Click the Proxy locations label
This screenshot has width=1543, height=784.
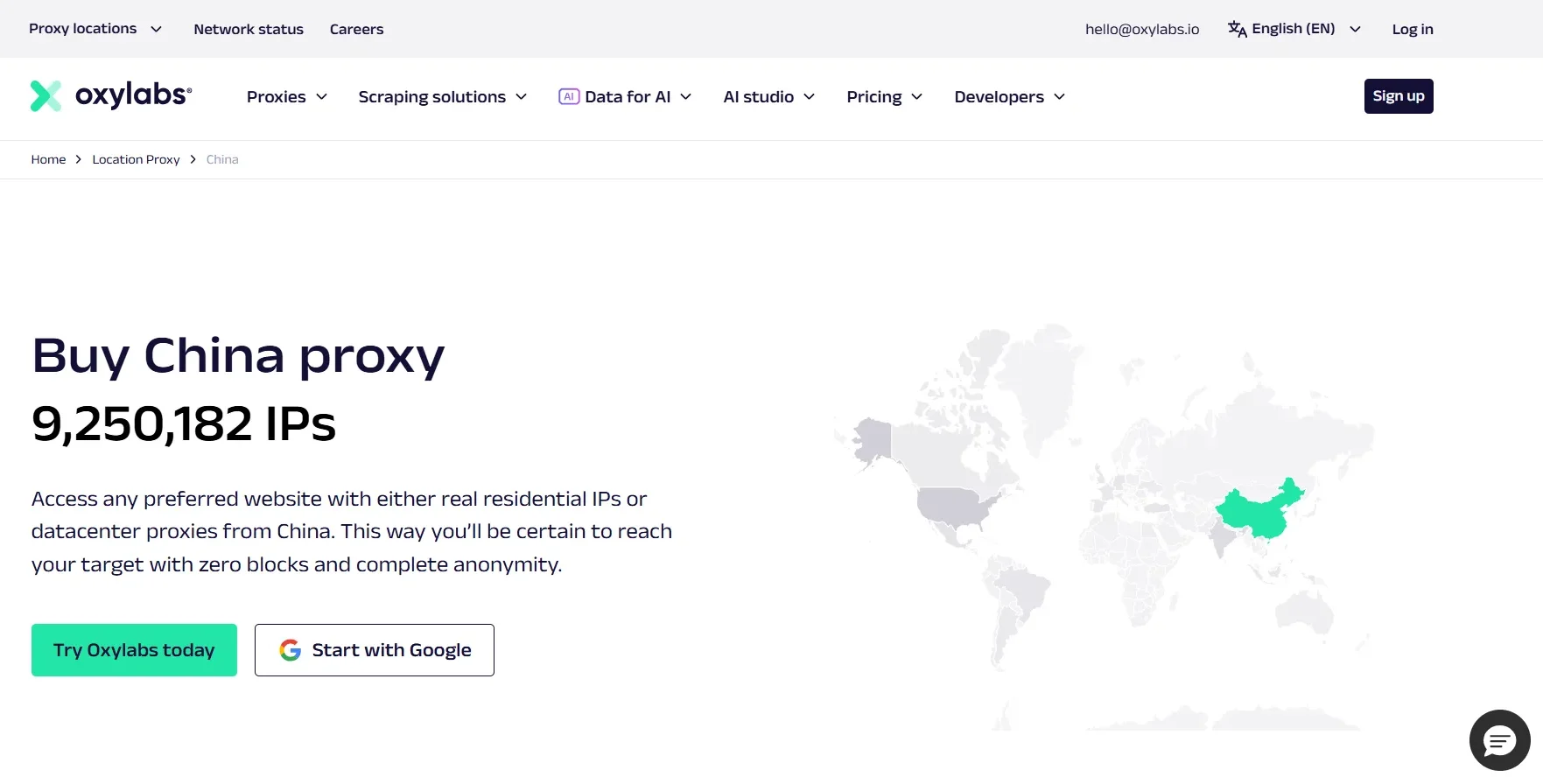pyautogui.click(x=83, y=29)
